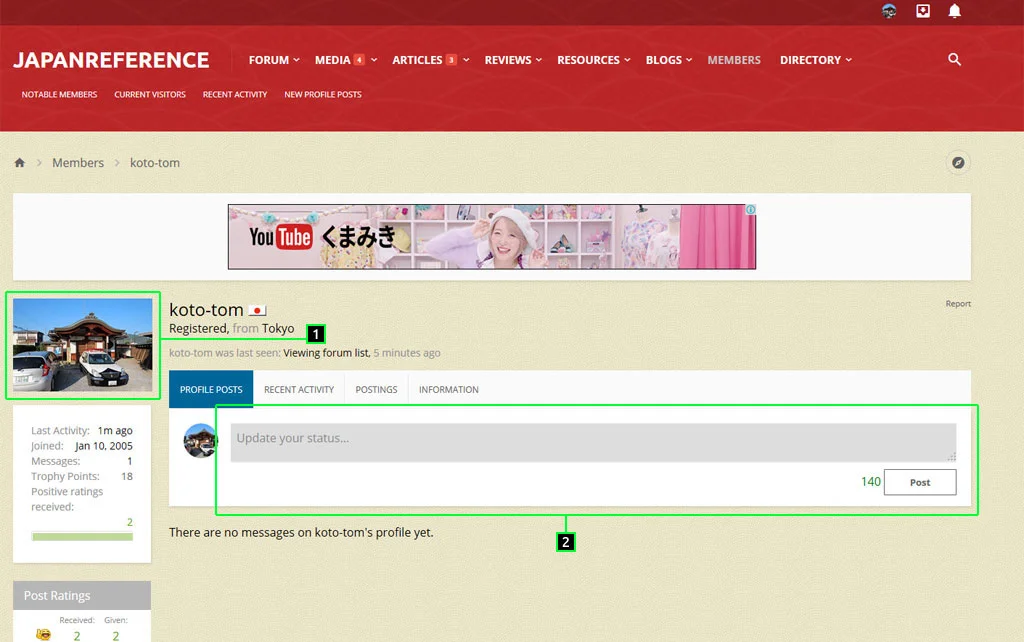Expand the RESOURCES dropdown chevron
This screenshot has height=642, width=1024.
[627, 60]
